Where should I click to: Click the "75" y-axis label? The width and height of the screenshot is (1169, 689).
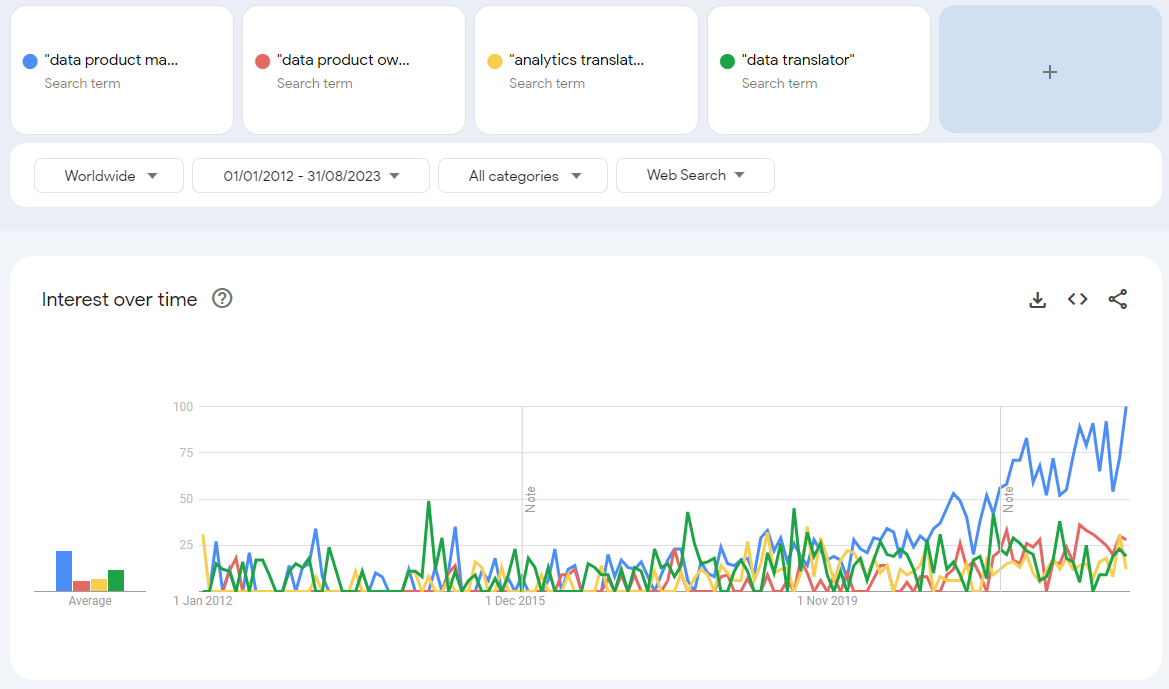(x=186, y=453)
